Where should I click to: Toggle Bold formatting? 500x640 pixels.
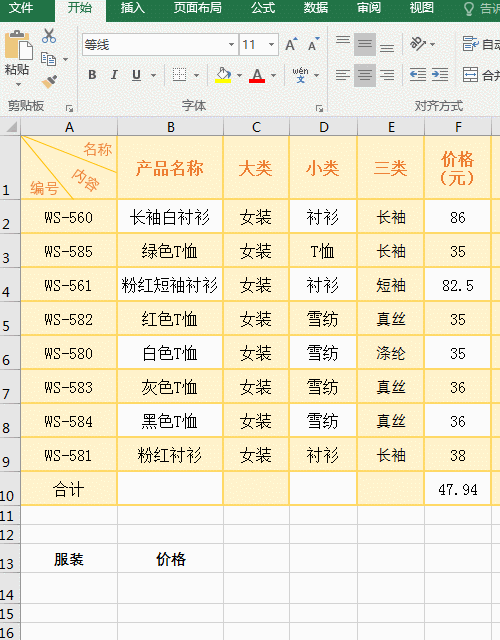tap(93, 75)
